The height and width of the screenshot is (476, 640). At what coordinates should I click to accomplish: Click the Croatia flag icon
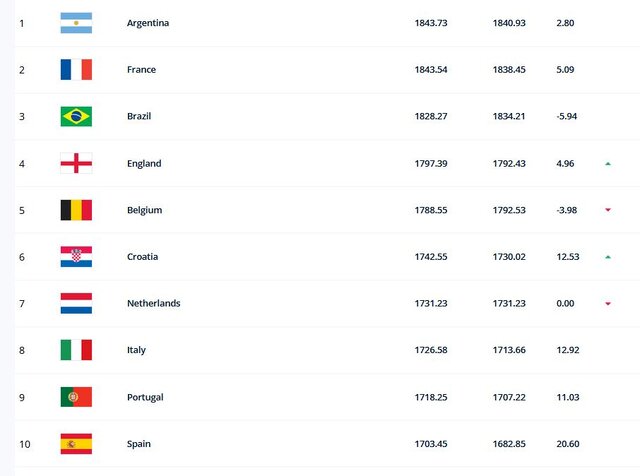click(x=76, y=257)
